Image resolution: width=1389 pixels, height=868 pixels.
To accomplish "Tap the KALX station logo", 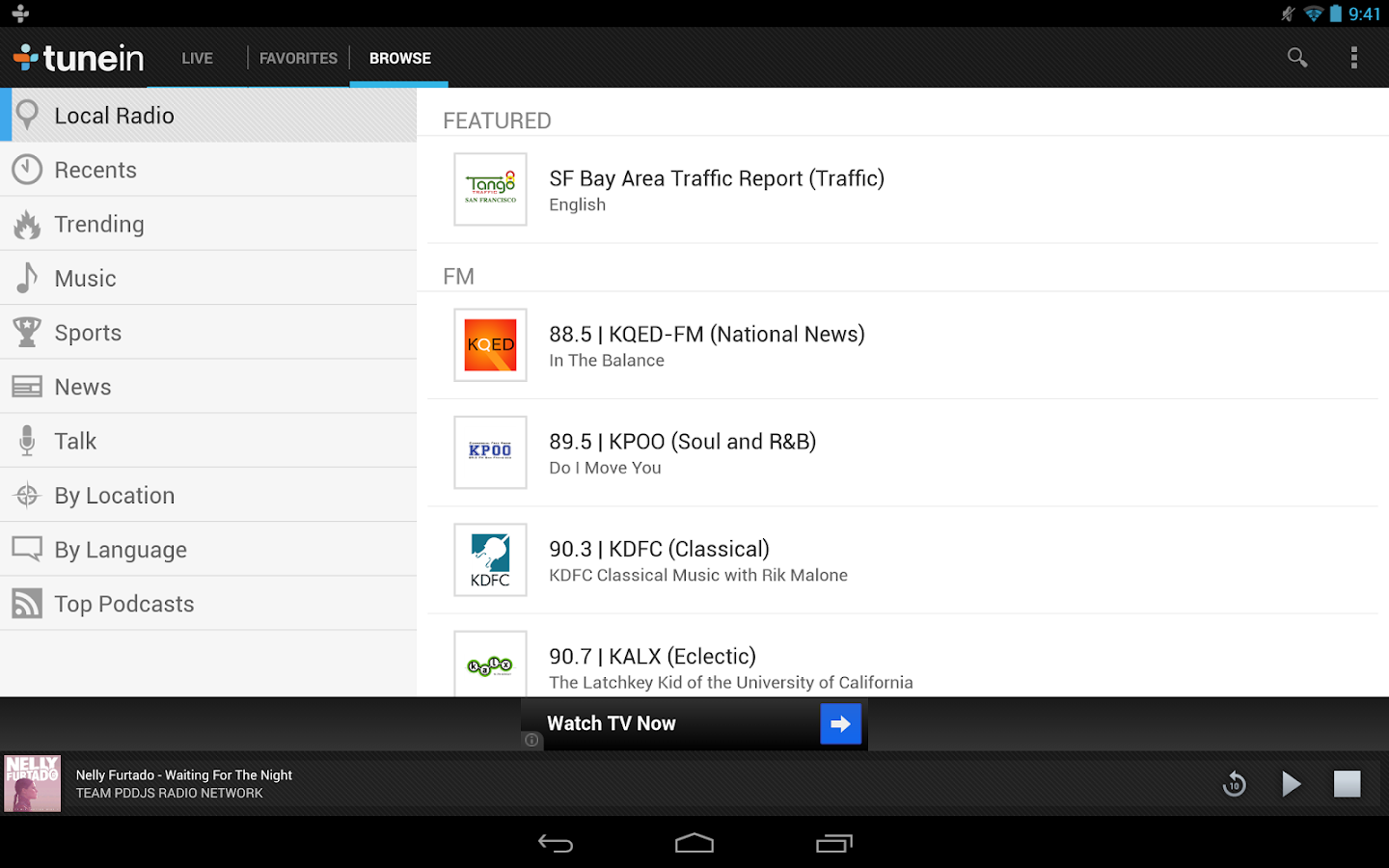I will pos(491,664).
